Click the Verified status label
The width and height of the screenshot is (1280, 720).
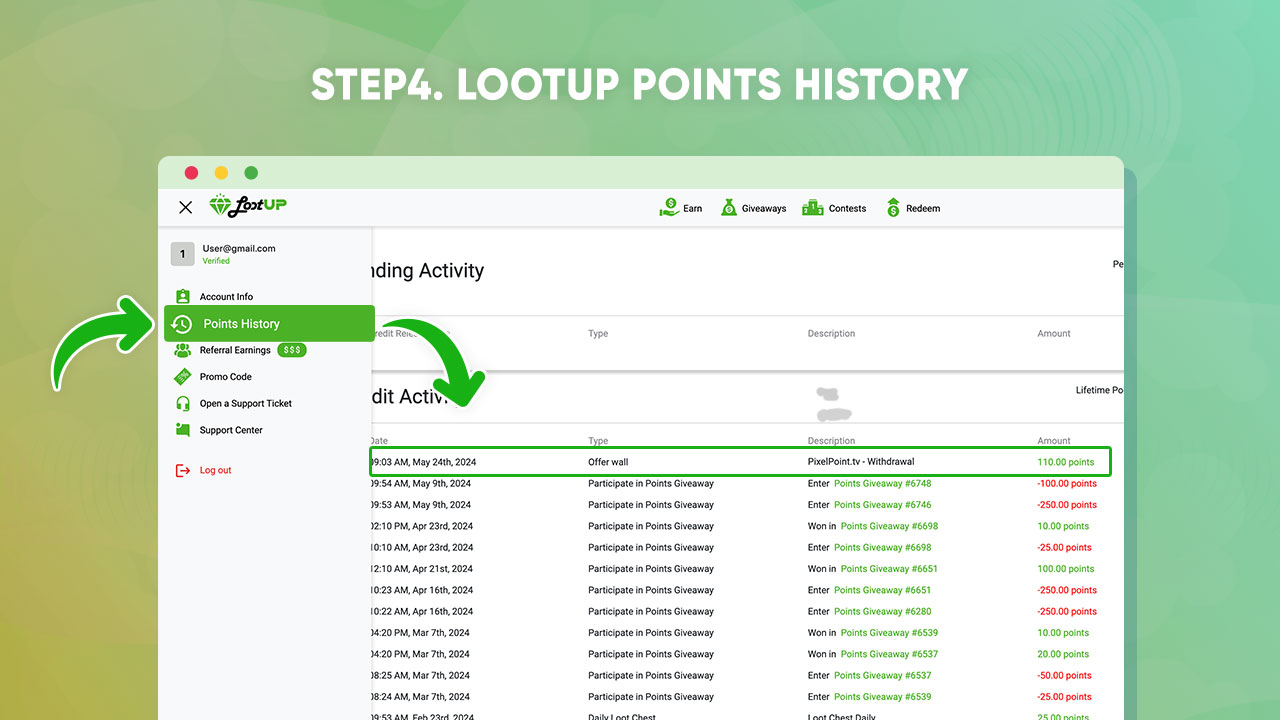(x=216, y=261)
